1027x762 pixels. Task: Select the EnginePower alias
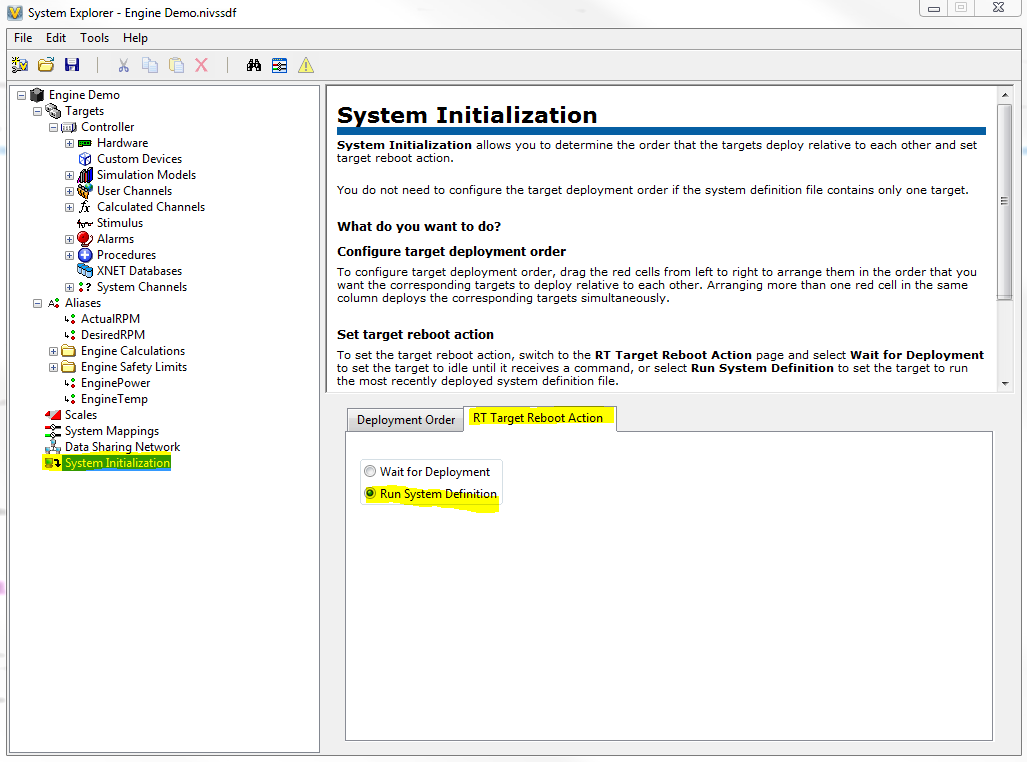click(115, 383)
